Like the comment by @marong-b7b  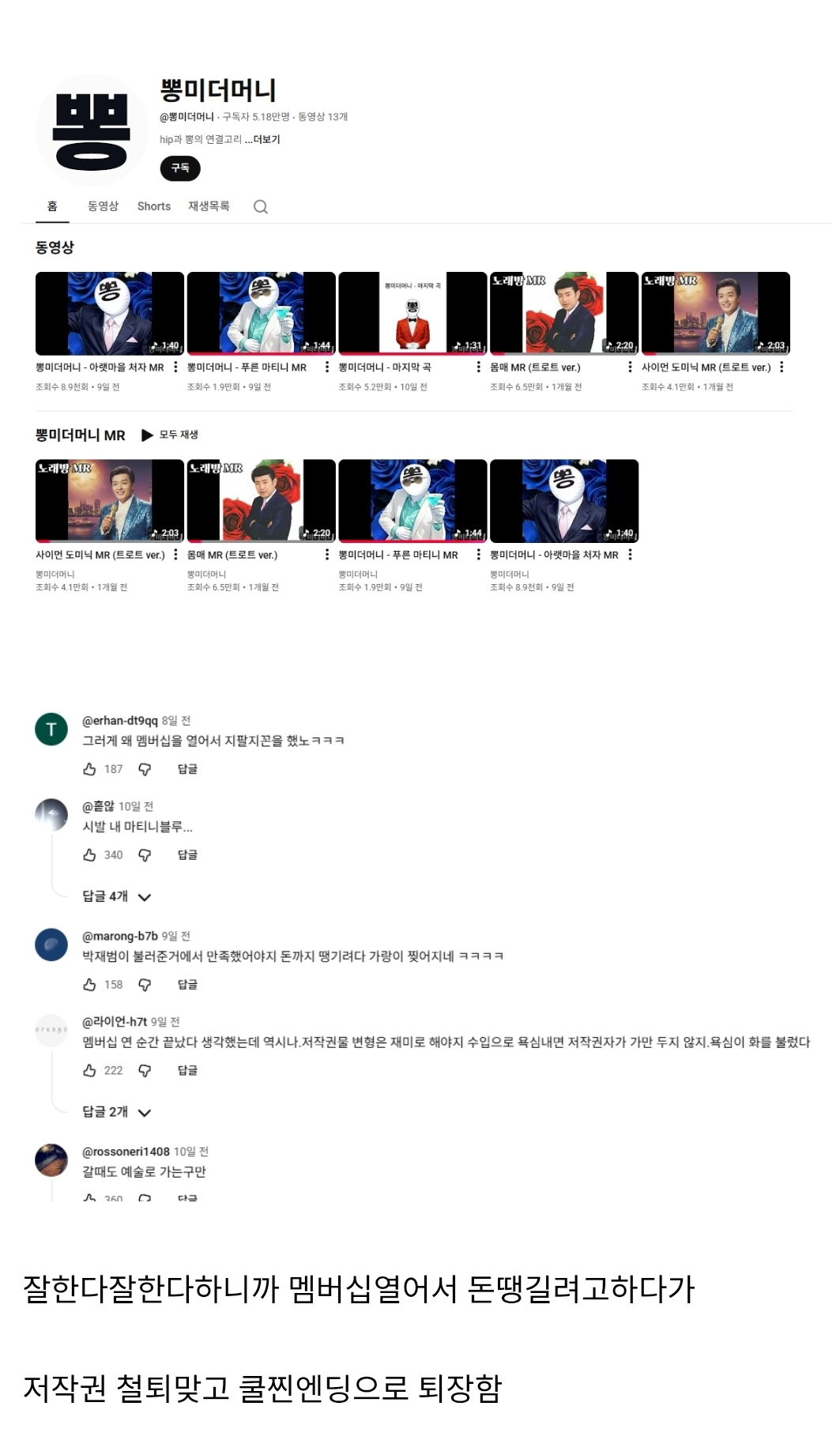(x=90, y=985)
